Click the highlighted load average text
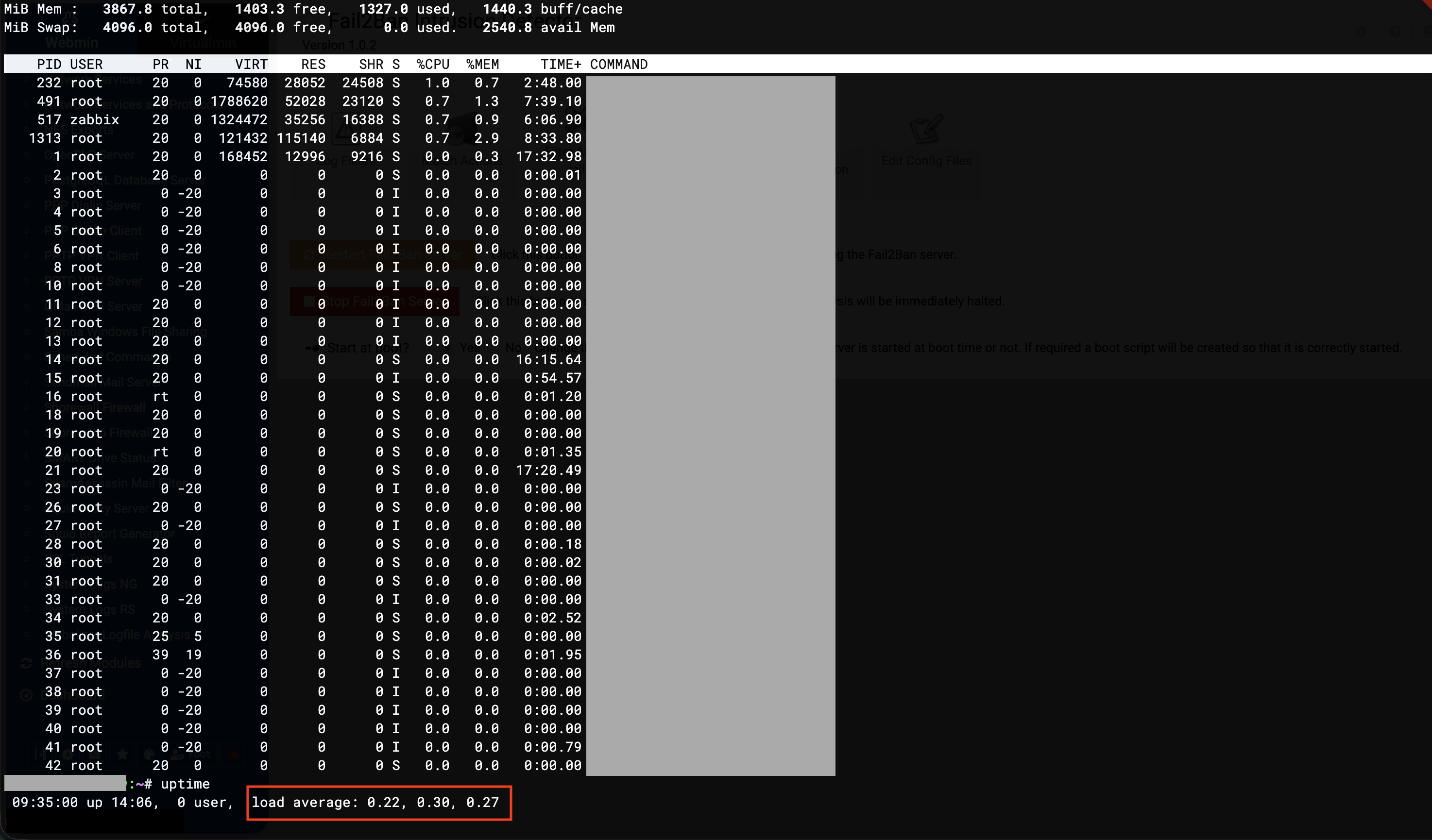 [x=379, y=802]
